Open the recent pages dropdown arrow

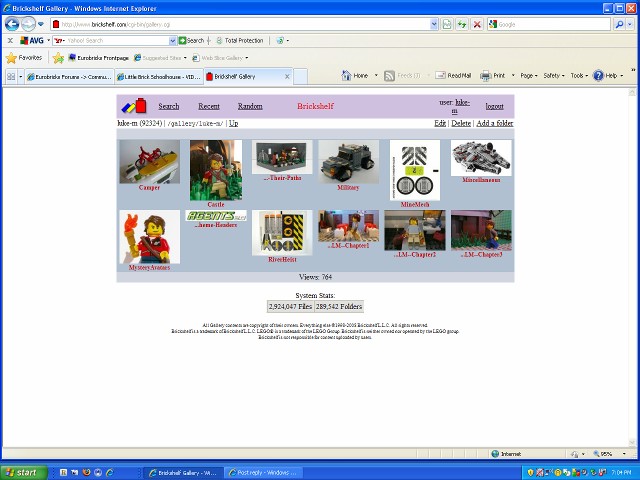[41, 24]
